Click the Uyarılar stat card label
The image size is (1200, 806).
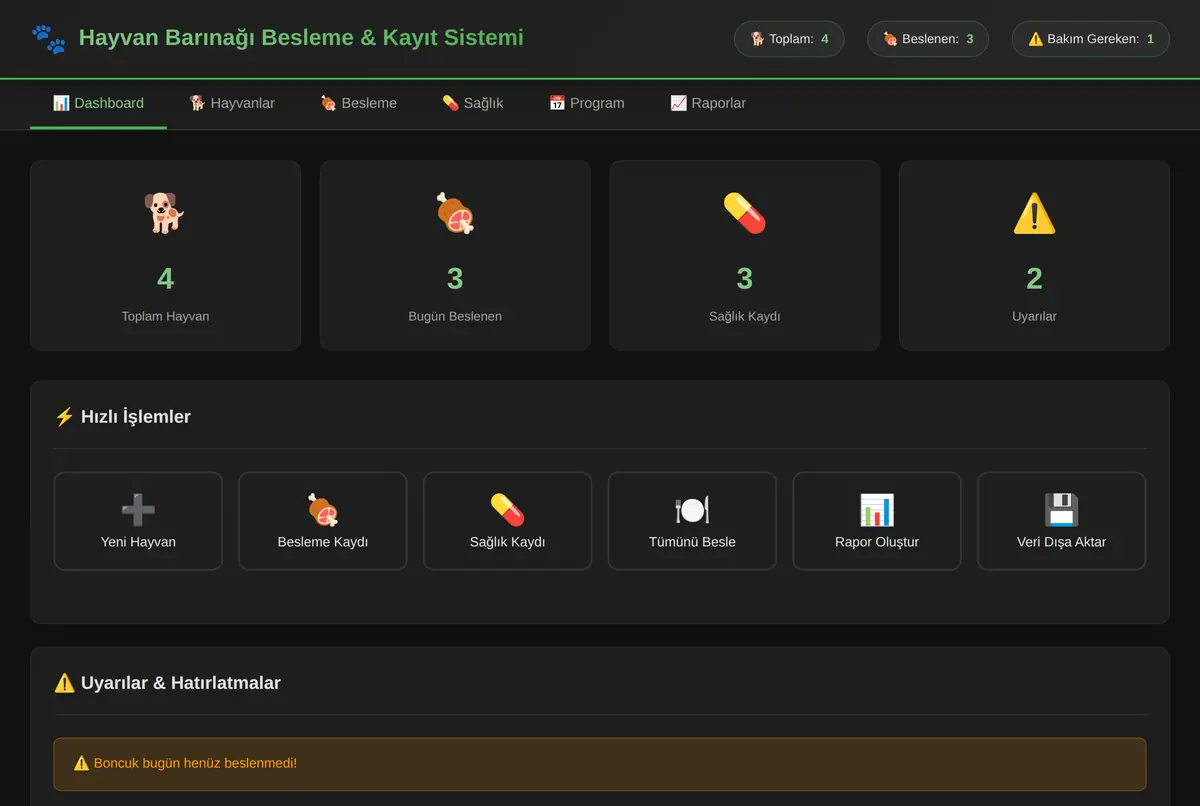point(1034,316)
